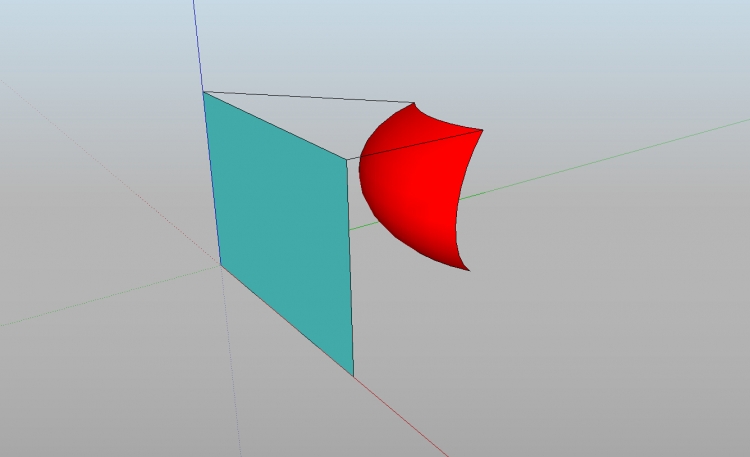Pick the top-right corner of teal face
This screenshot has height=457, width=750.
(x=347, y=159)
